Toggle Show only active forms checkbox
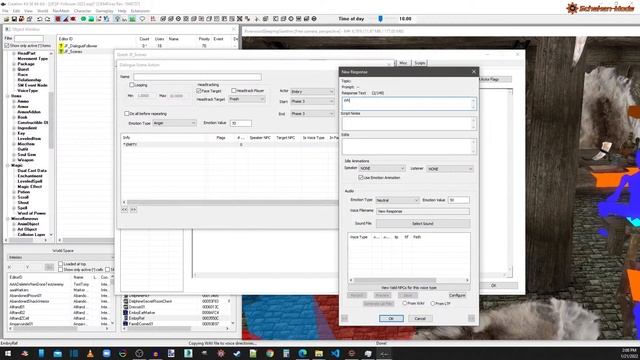The image size is (640, 360). point(7,46)
